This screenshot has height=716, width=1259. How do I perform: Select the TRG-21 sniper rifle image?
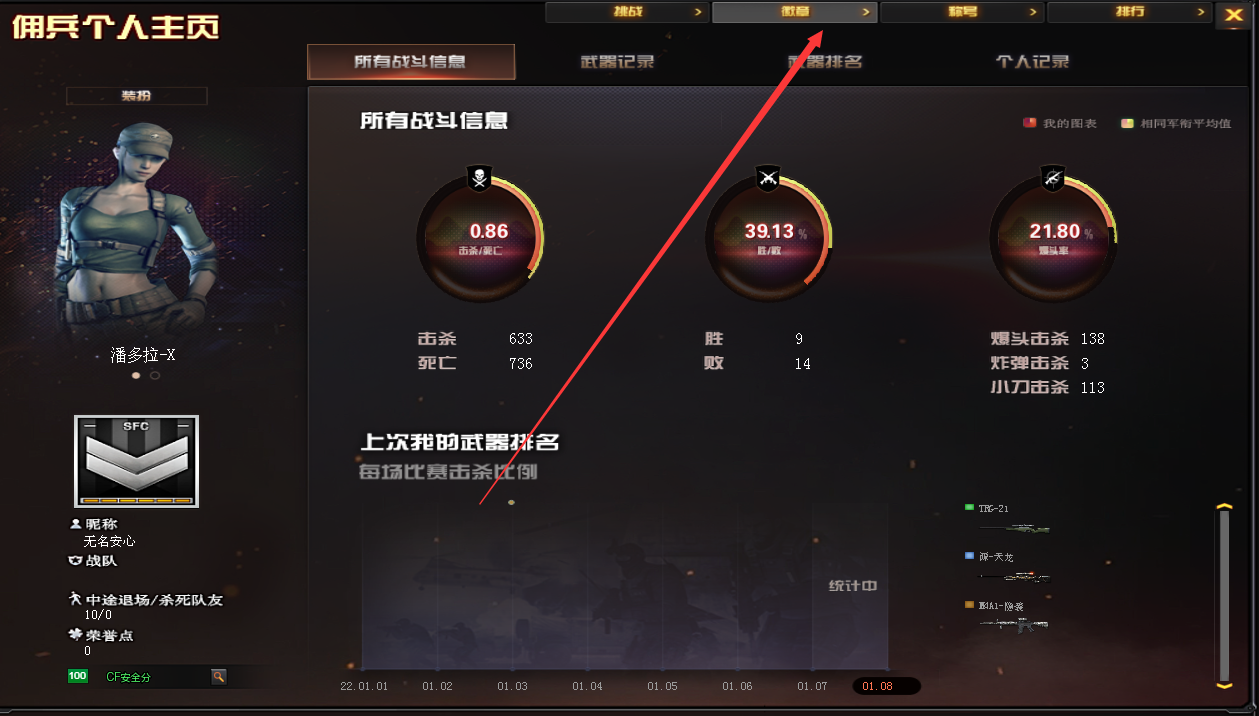1015,528
